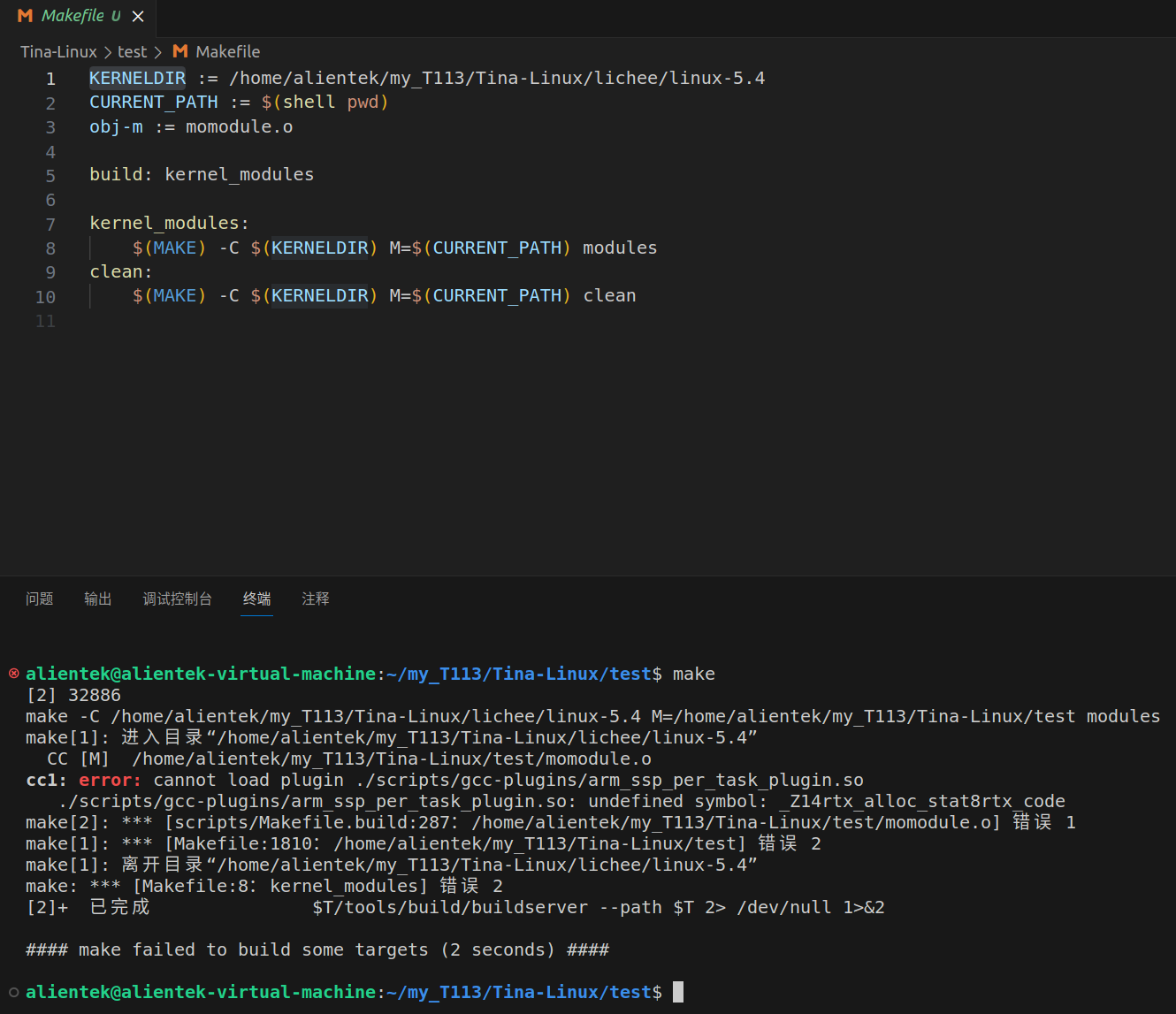
Task: Click line number 8 in the gutter
Action: 50,248
